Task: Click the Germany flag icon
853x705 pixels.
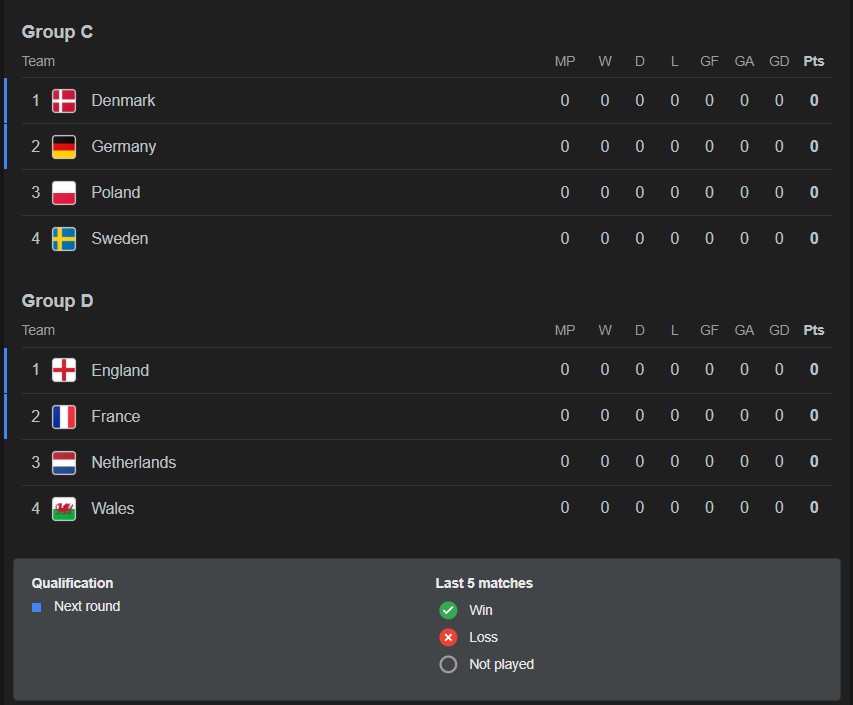Action: point(64,147)
